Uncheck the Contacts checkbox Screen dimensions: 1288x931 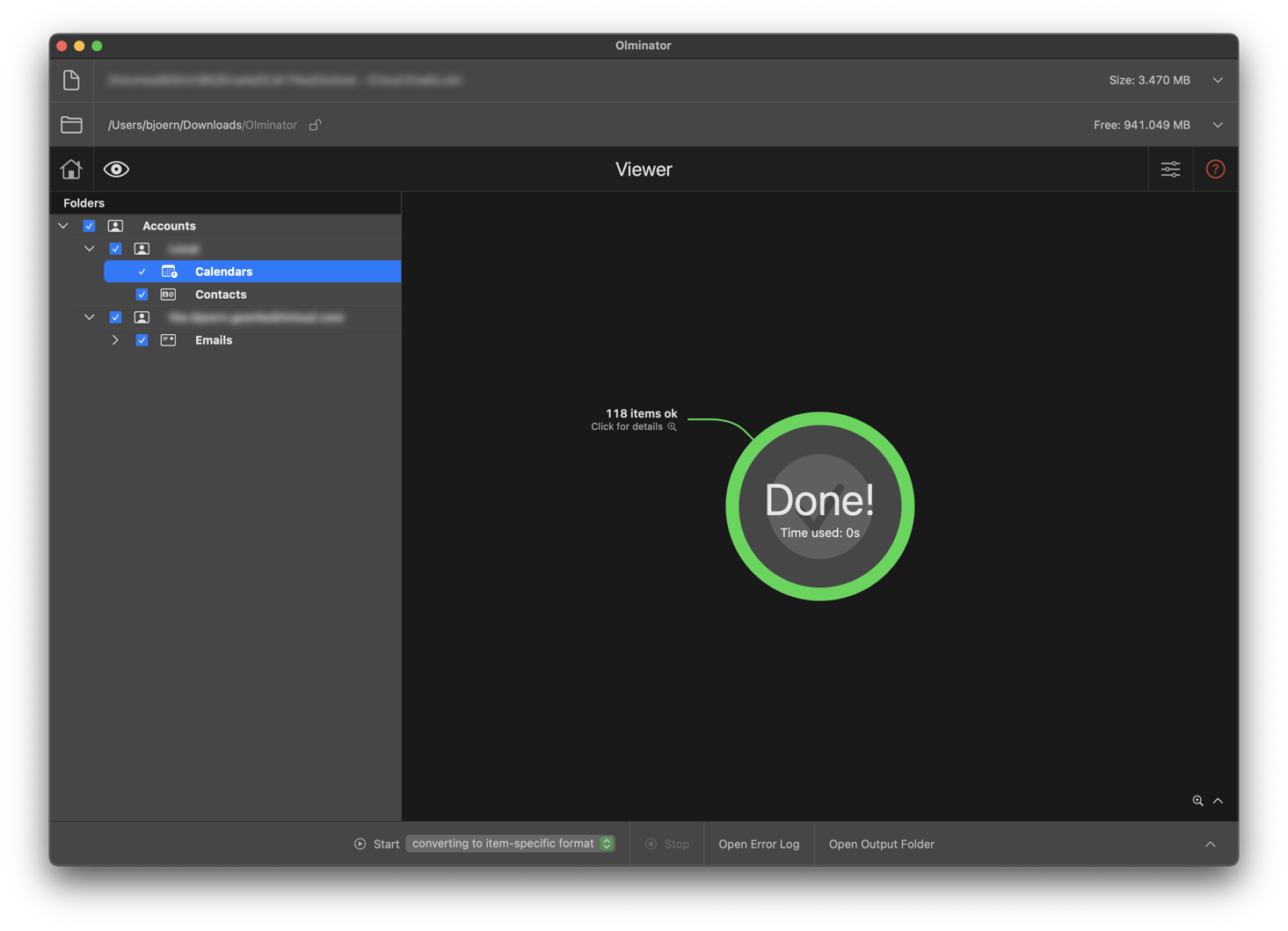coord(142,295)
